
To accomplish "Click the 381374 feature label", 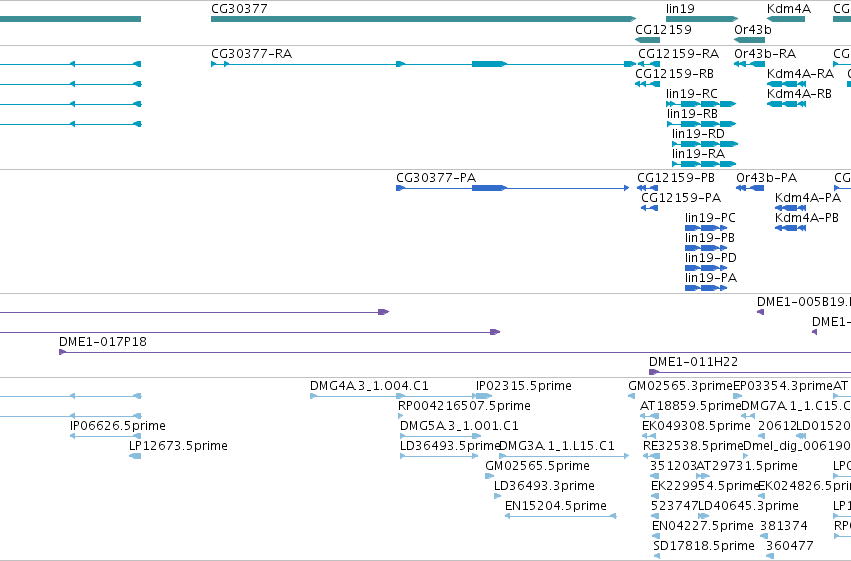I will point(784,526).
